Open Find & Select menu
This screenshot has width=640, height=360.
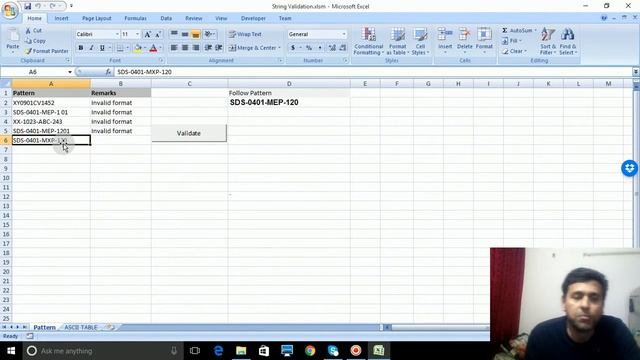point(568,41)
